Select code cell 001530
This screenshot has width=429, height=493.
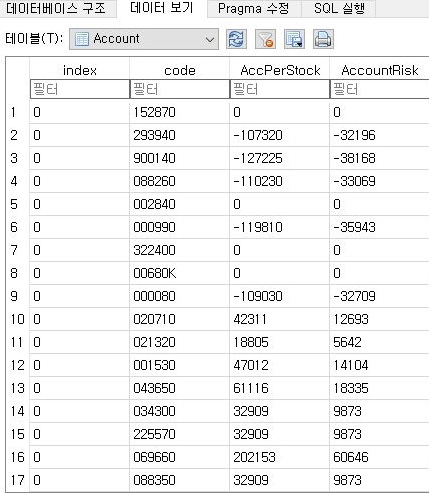pos(179,365)
